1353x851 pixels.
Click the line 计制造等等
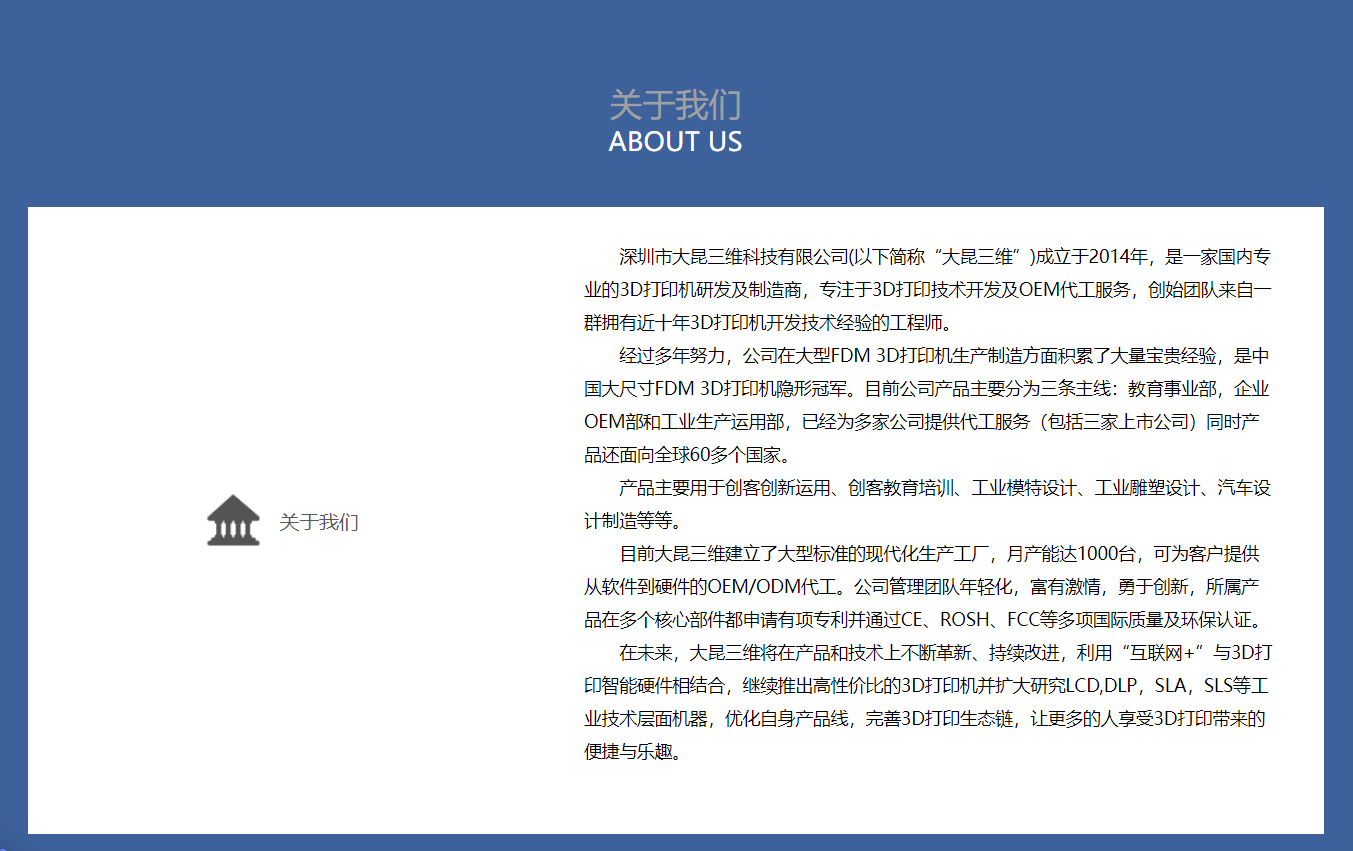(633, 521)
